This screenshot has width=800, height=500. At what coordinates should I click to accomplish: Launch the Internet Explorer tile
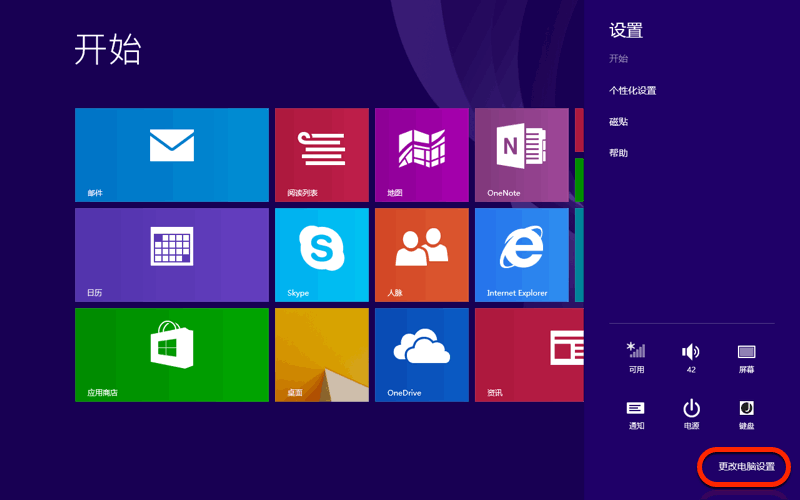521,254
